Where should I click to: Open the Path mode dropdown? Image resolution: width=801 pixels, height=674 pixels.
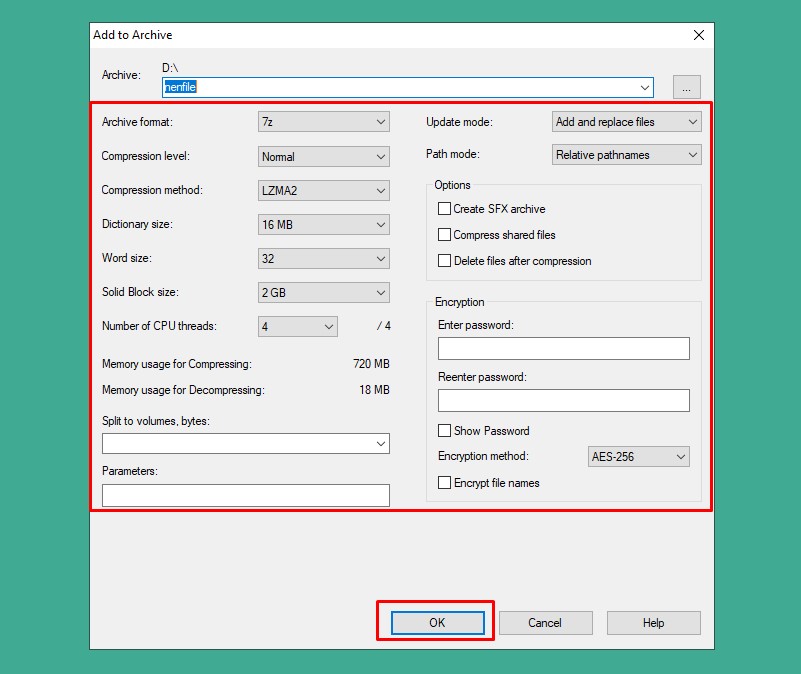(626, 155)
